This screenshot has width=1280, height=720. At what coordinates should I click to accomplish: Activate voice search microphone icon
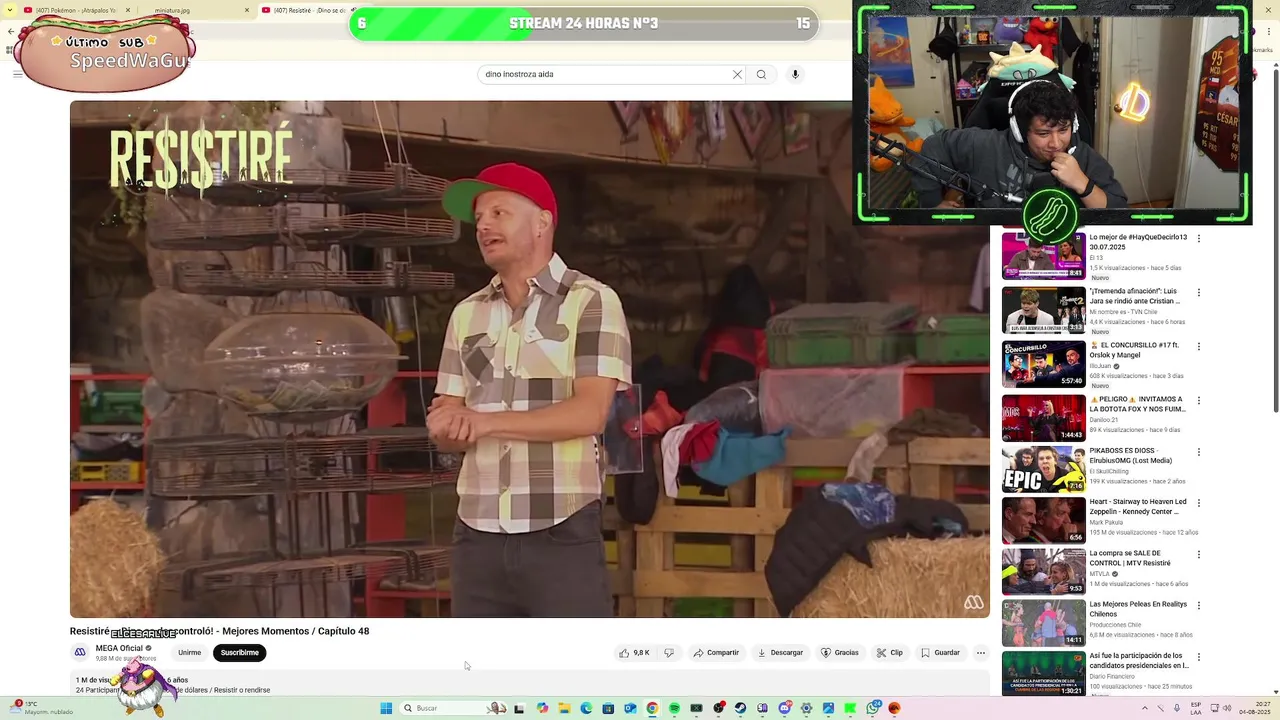[795, 74]
